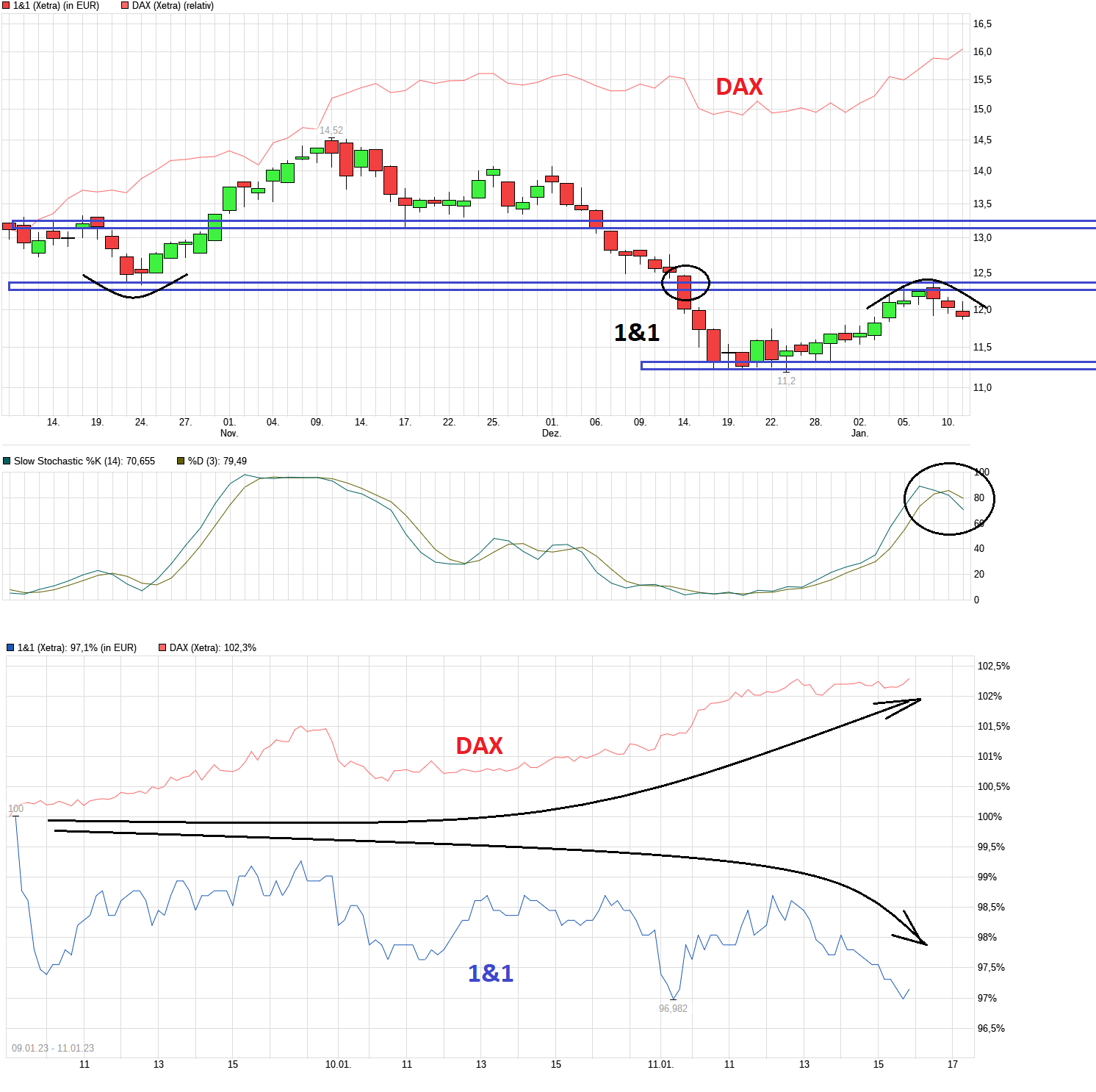The width and height of the screenshot is (1096, 1092).
Task: Click the "11,5" price axis label
Action: click(x=982, y=348)
